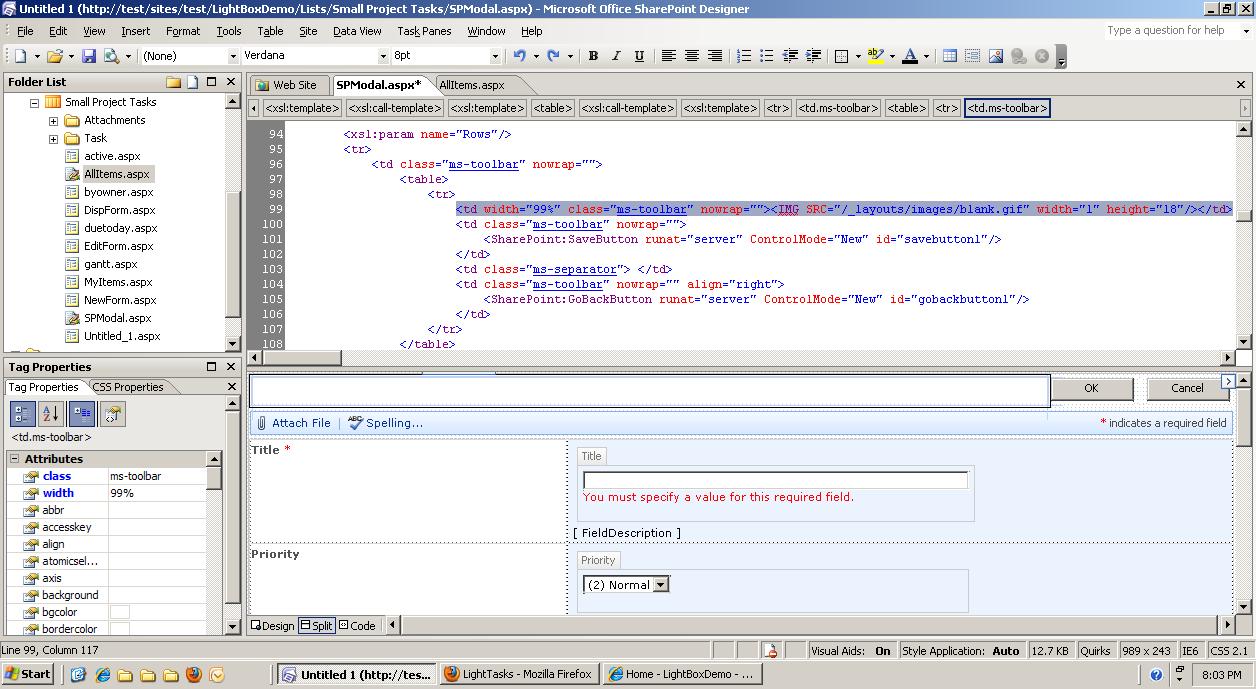
Task: Click the Insert Layer icon
Action: point(972,56)
